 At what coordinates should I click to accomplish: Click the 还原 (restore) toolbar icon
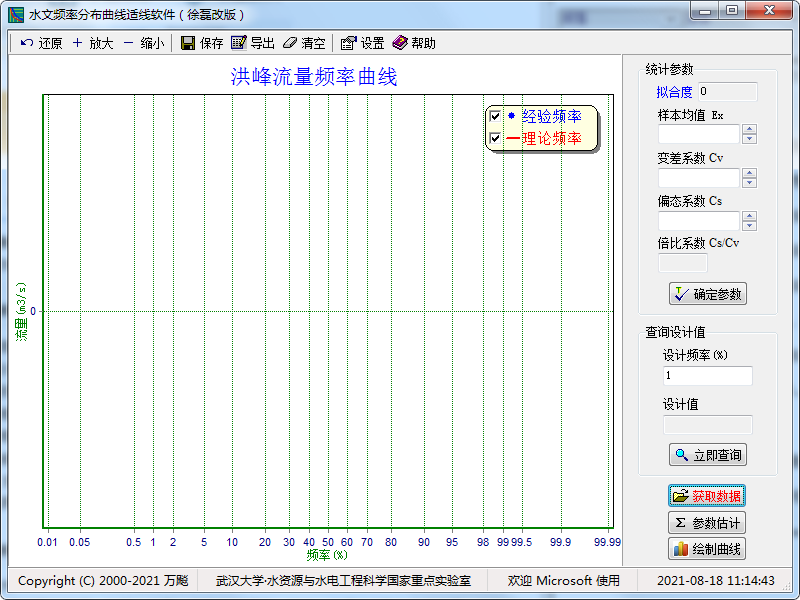[x=27, y=43]
